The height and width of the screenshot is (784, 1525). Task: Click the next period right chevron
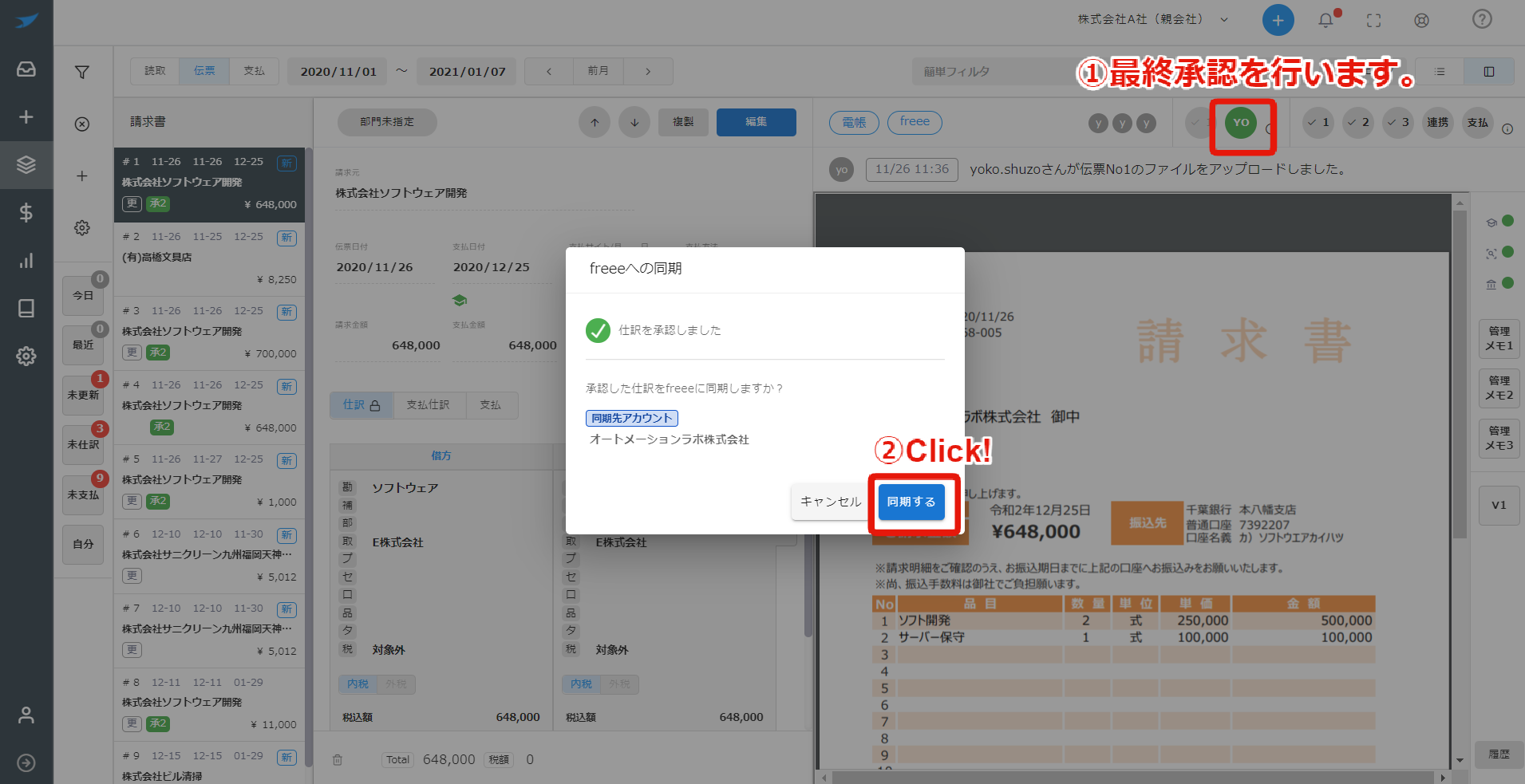648,72
